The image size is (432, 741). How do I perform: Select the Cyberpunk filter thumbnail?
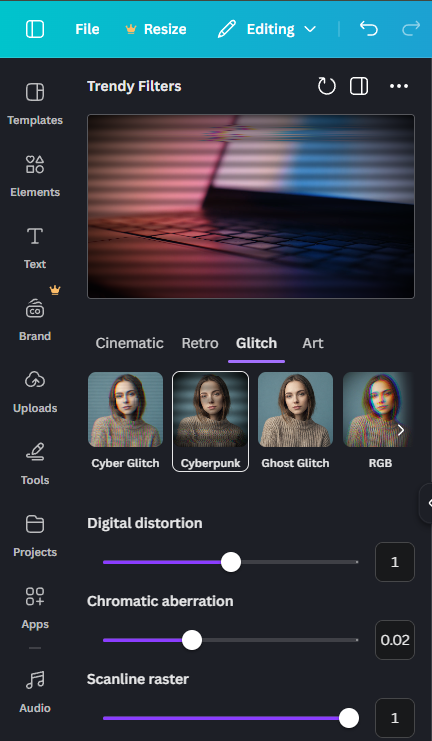(210, 421)
